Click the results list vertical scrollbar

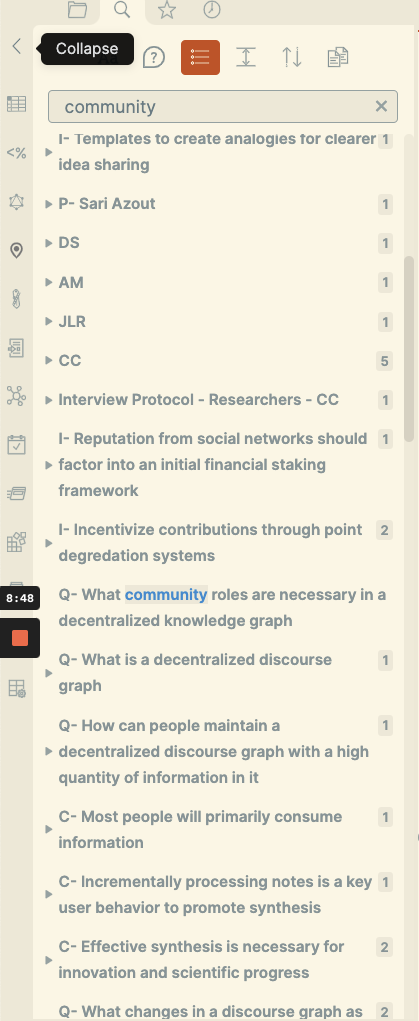[409, 349]
